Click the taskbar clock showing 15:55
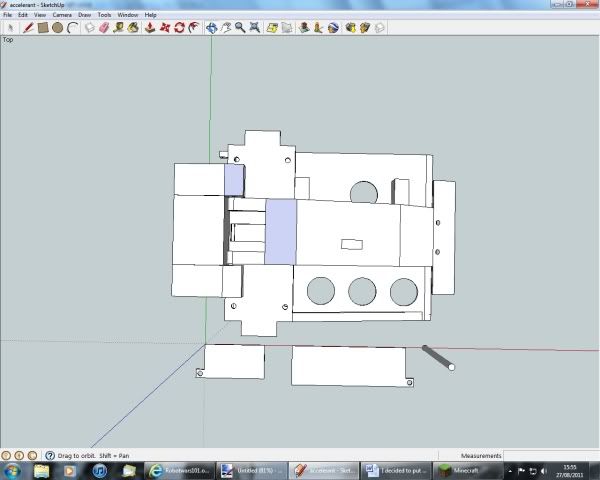600x480 pixels. [570, 471]
